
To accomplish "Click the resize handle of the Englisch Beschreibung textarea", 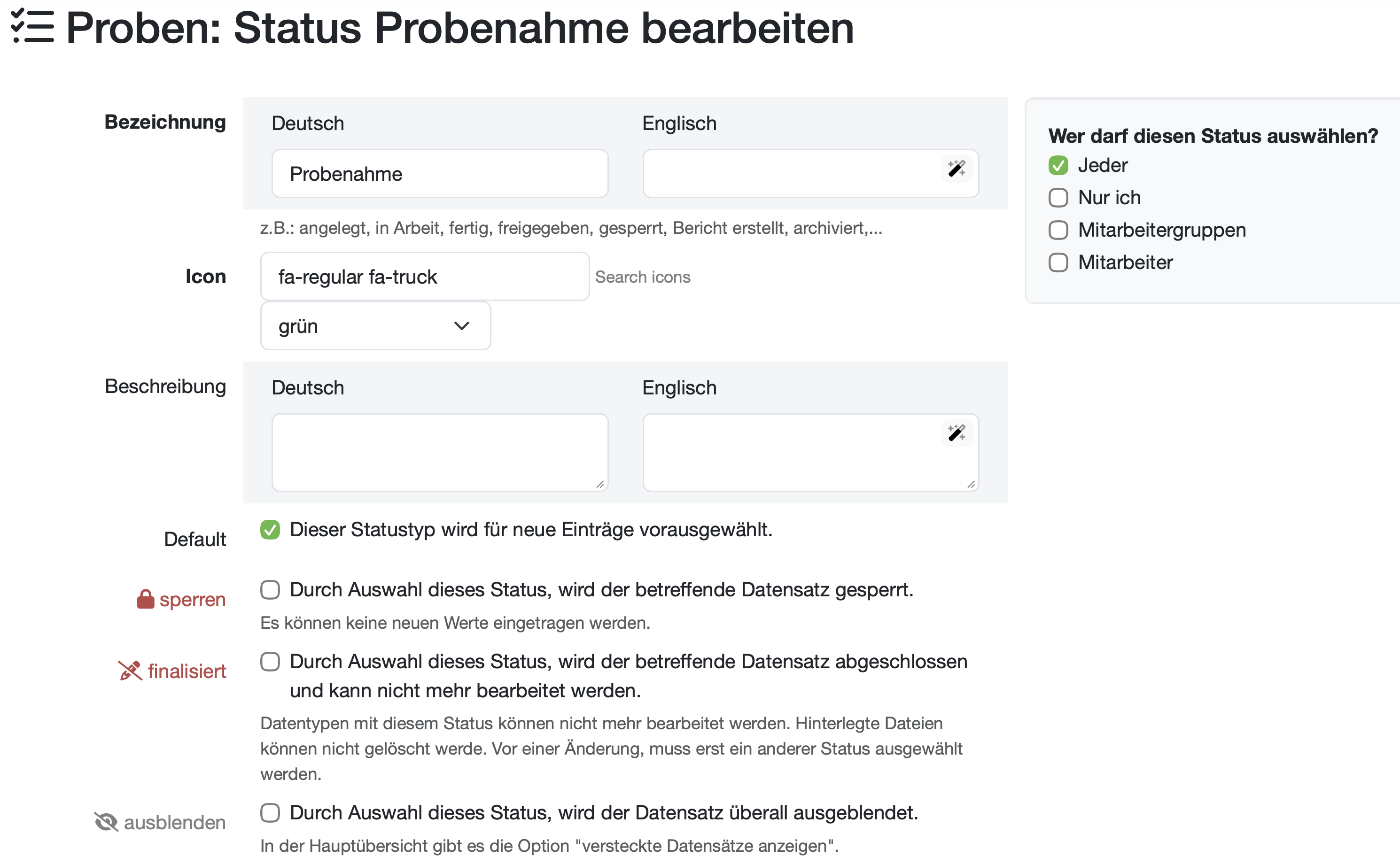I will (971, 484).
